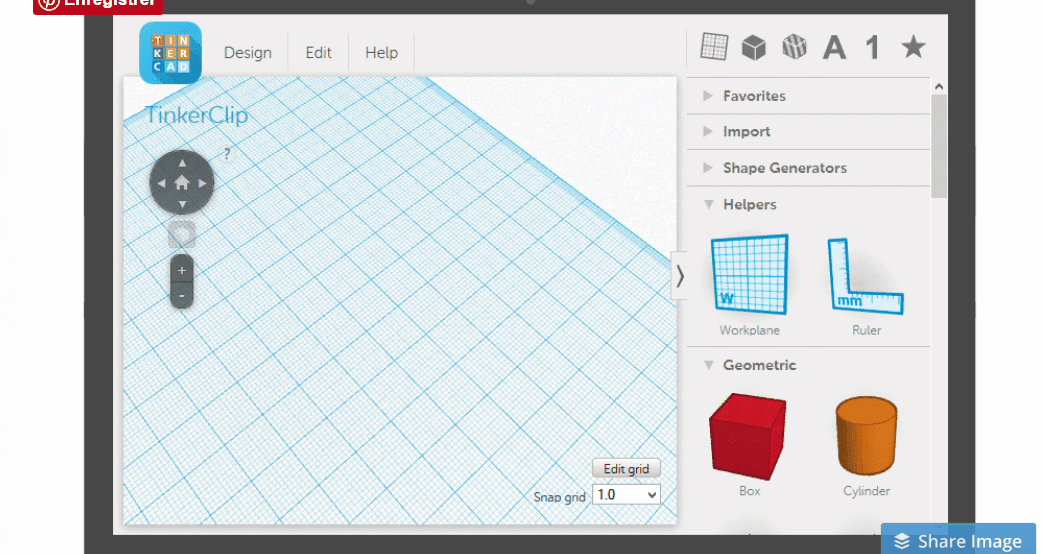Orbit view up with the top arrow
1043x554 pixels.
coord(182,162)
